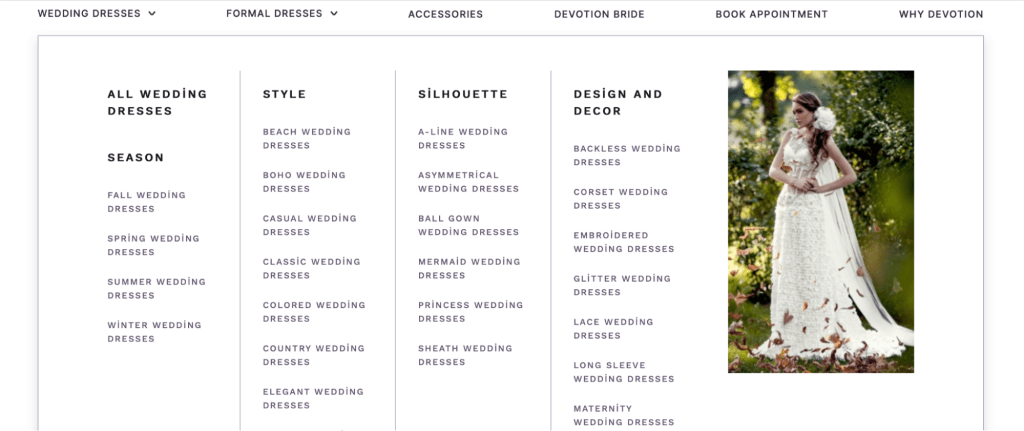
Task: Expand the Formal Dresses dropdown chevron
Action: click(x=334, y=13)
